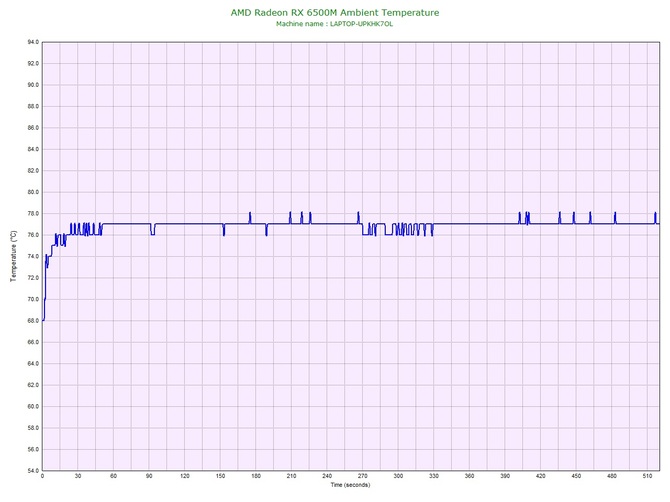The width and height of the screenshot is (670, 502).
Task: Click the 68.0 temperature axis tick label
Action: pyautogui.click(x=33, y=320)
